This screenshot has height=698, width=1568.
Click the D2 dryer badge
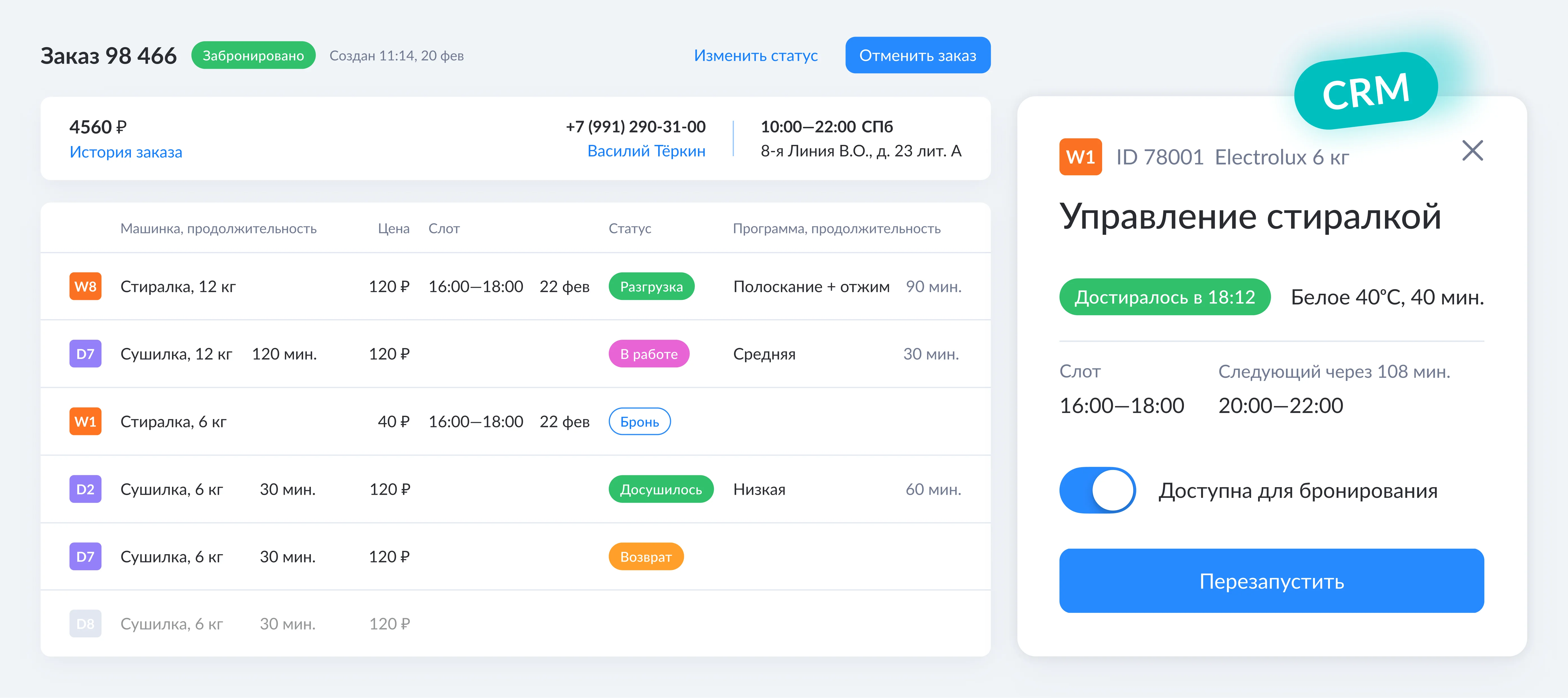click(85, 489)
